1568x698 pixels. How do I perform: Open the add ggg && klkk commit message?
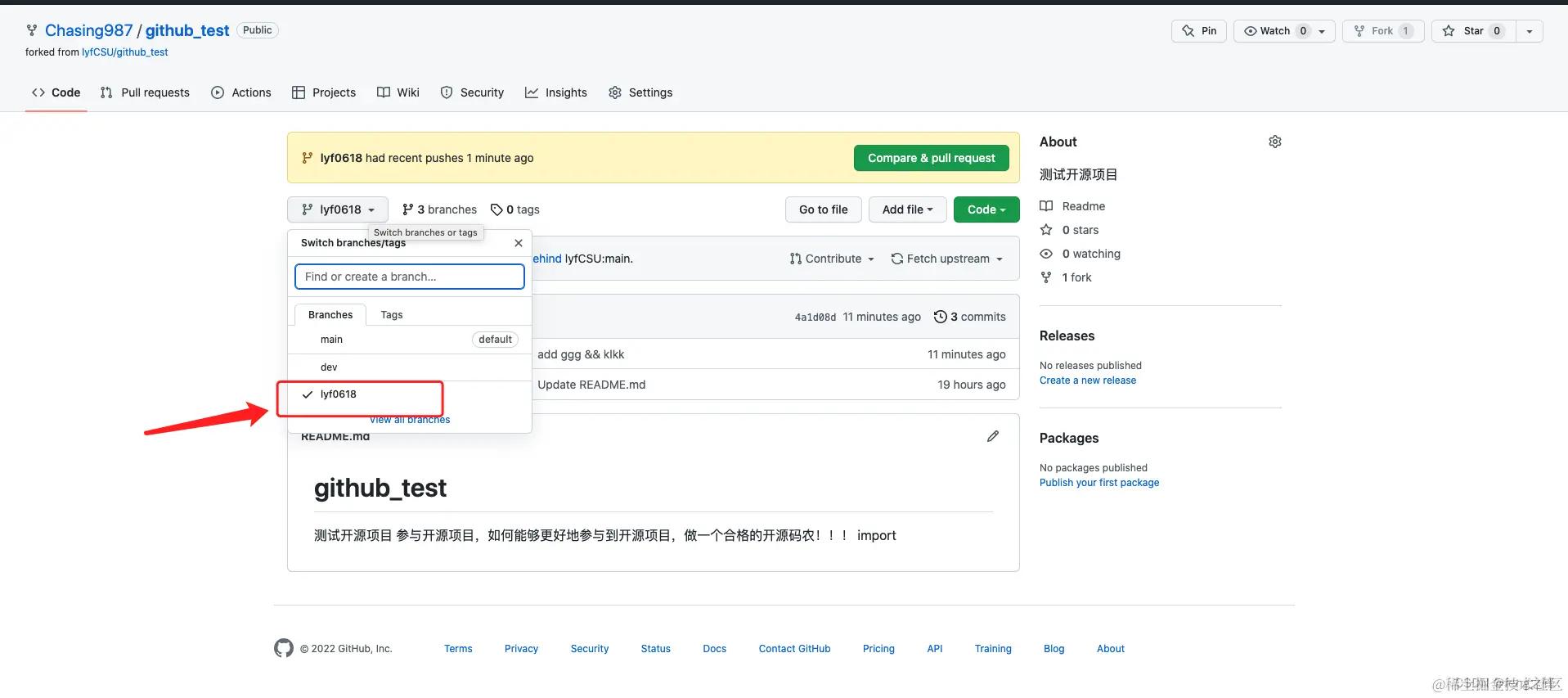(581, 354)
